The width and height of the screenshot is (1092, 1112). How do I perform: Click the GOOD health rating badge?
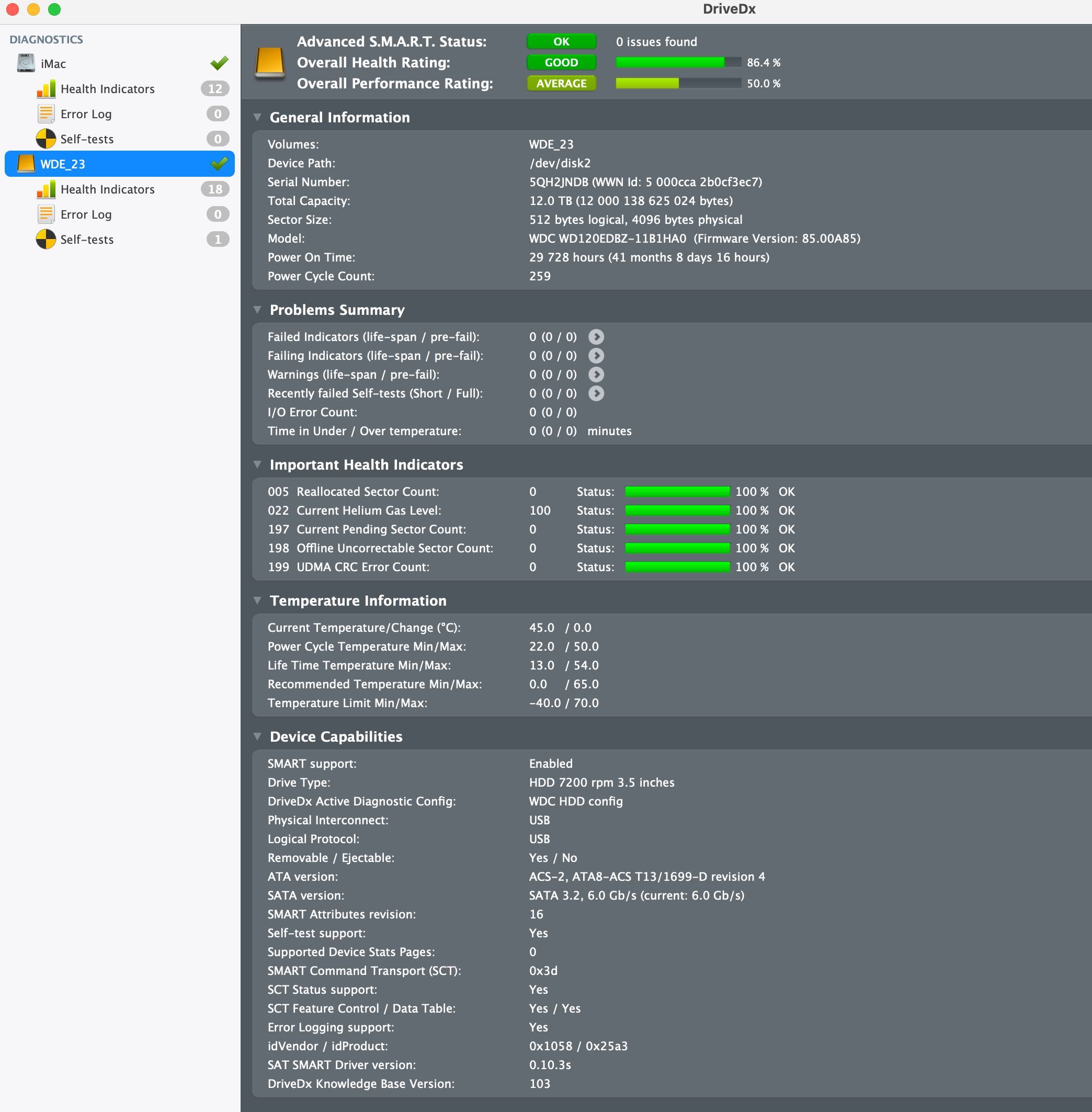point(562,63)
